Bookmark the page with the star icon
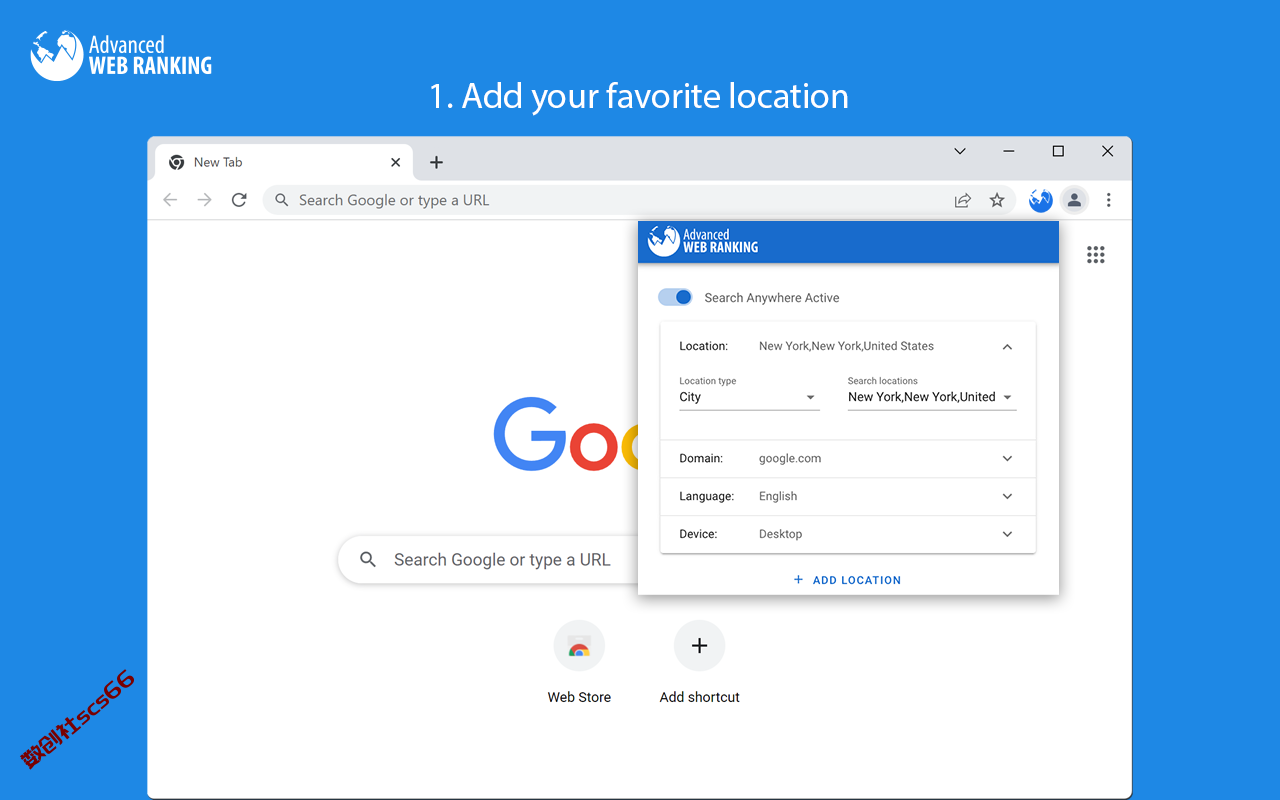 (x=997, y=200)
